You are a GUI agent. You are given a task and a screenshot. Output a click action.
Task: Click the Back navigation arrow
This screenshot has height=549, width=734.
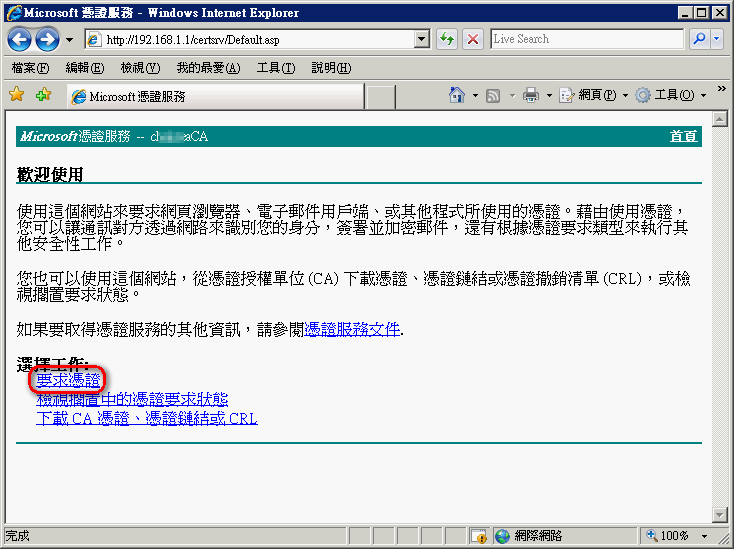coord(19,40)
